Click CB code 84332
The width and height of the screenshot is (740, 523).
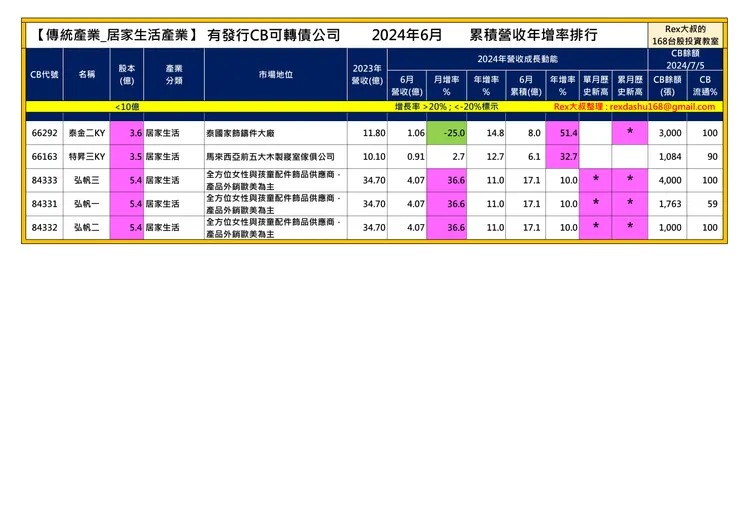coord(44,228)
